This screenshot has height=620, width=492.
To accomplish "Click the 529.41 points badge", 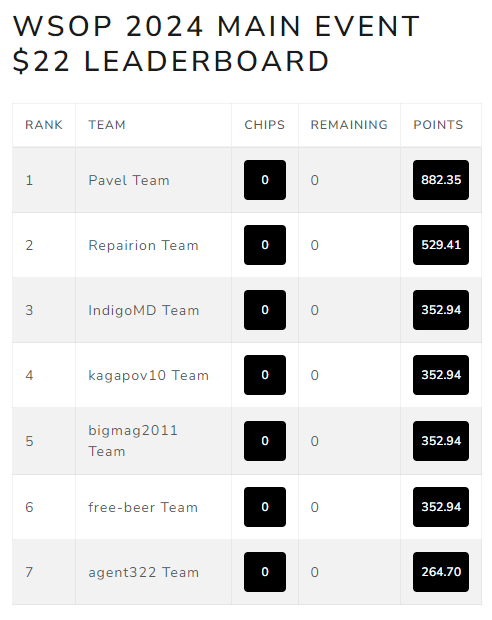I will [x=441, y=245].
